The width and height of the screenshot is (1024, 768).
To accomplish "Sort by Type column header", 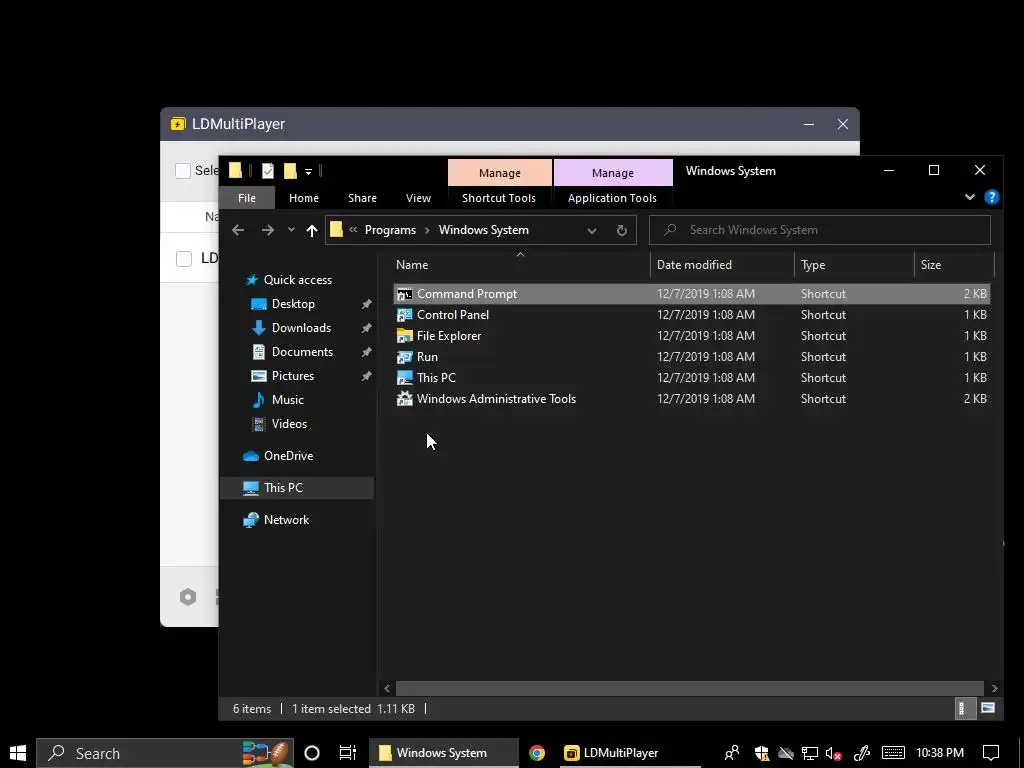I will (x=854, y=264).
